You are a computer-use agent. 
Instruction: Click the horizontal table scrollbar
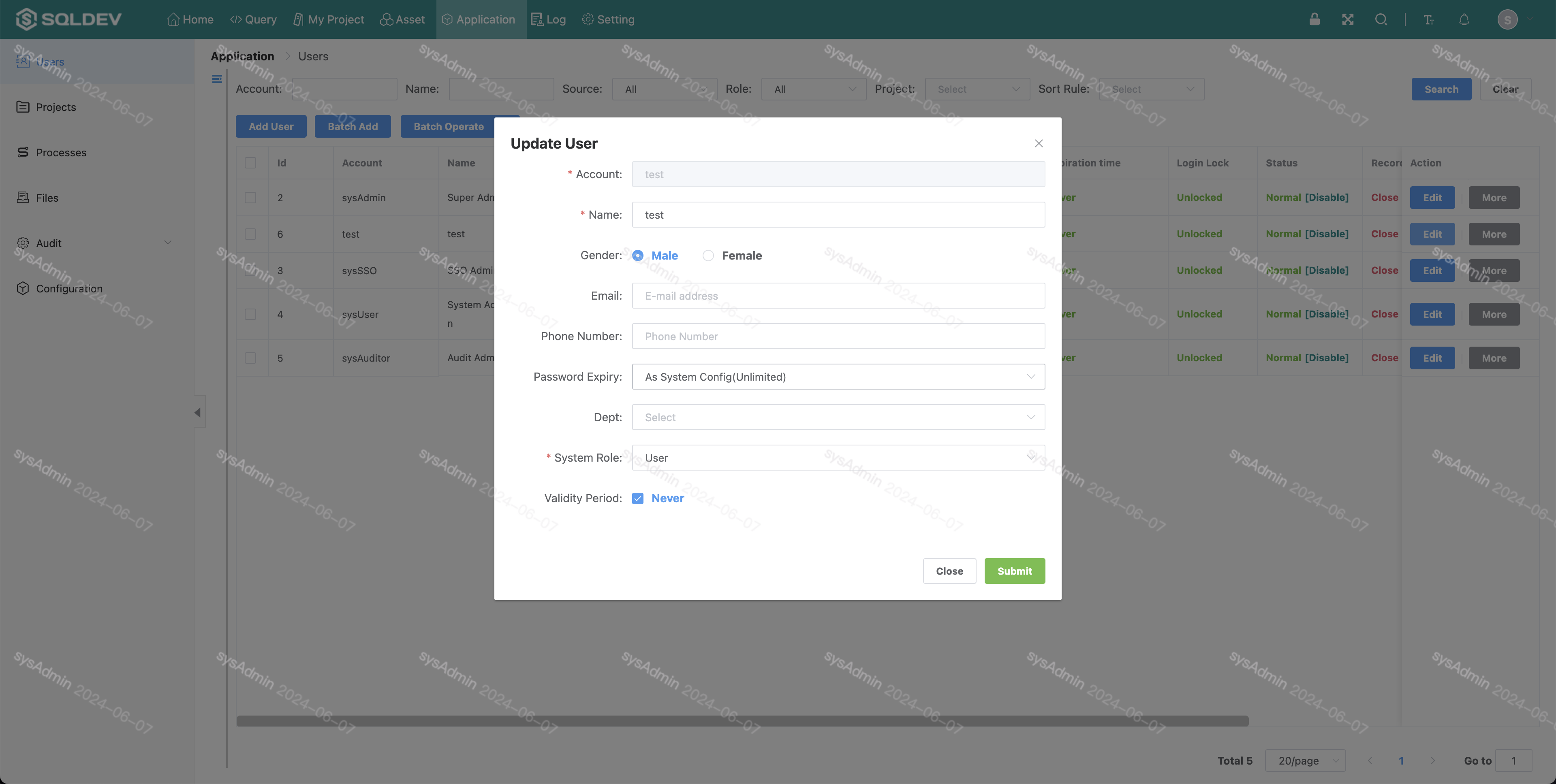742,721
